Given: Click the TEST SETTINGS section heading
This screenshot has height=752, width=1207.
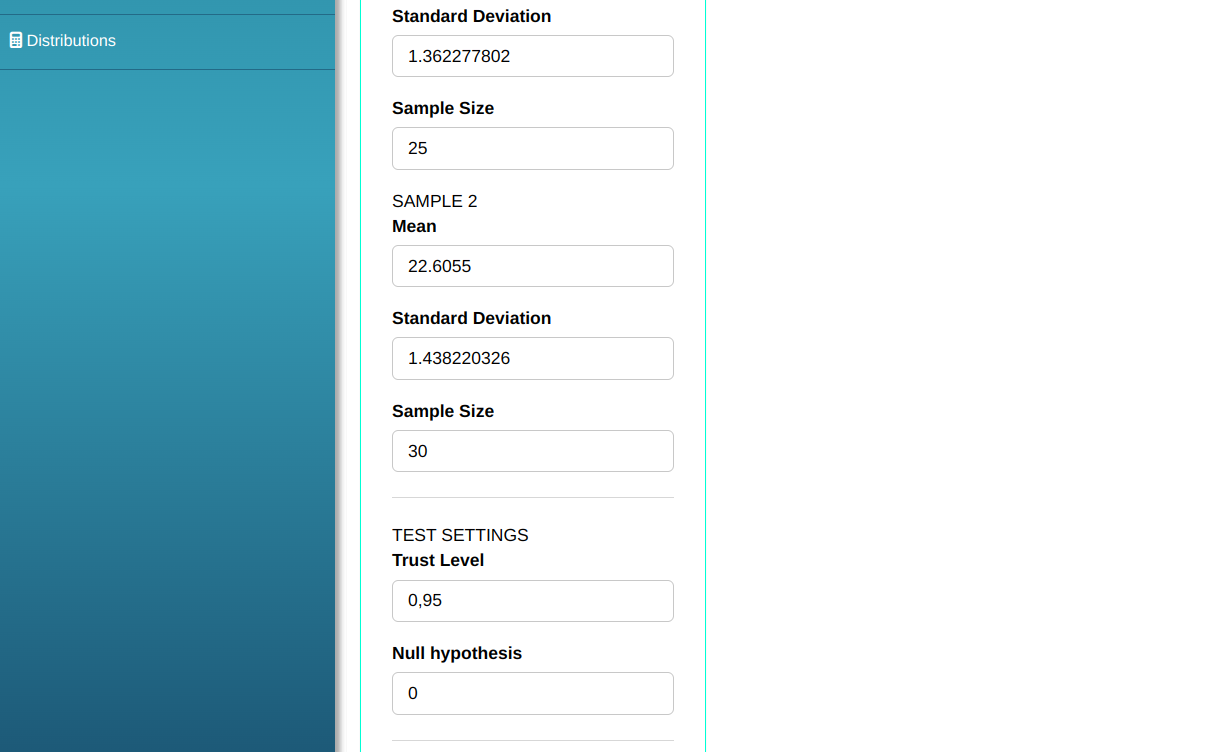Looking at the screenshot, I should pos(460,535).
